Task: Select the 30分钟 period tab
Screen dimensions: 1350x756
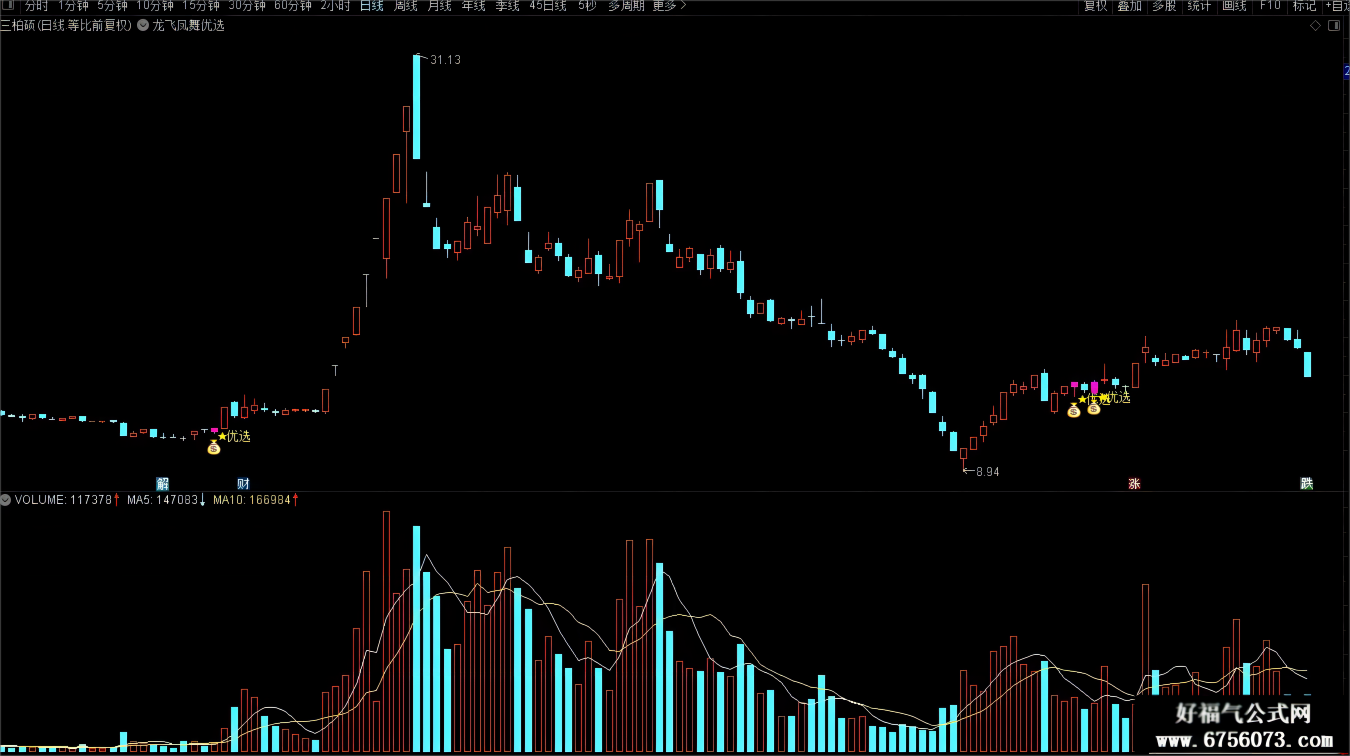Action: click(247, 6)
